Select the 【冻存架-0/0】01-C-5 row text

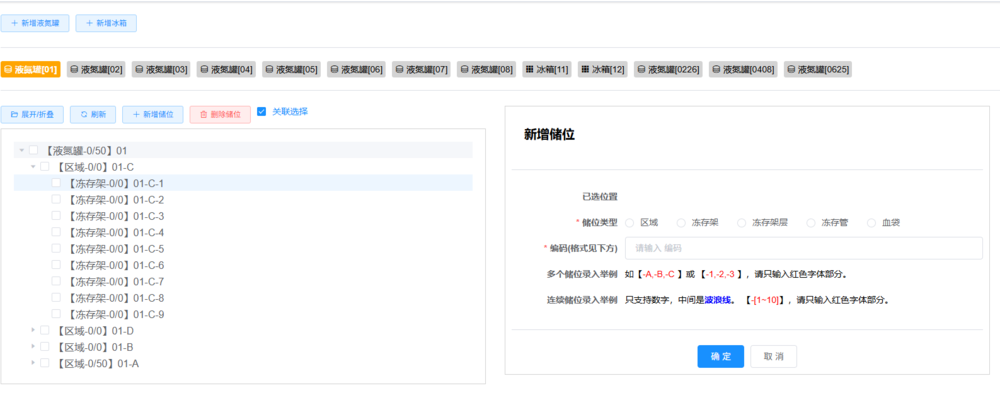pyautogui.click(x=115, y=249)
